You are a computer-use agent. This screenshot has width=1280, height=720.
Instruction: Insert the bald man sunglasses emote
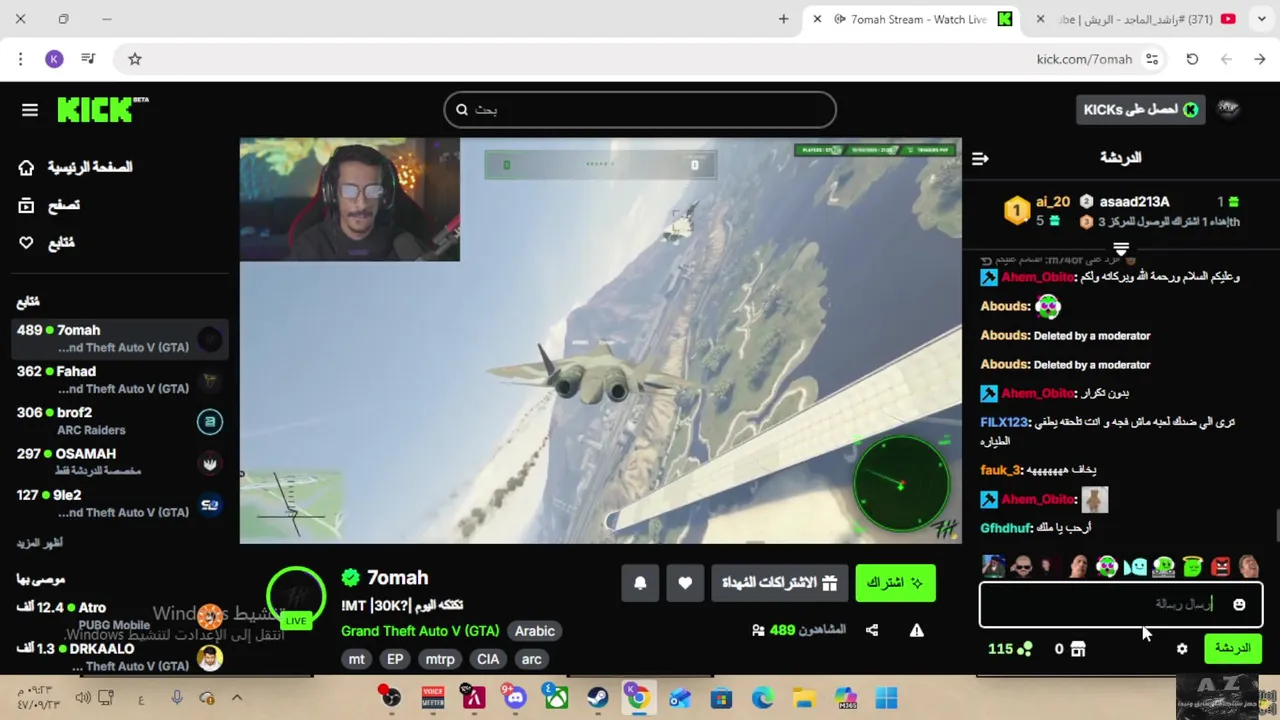[x=1021, y=567]
